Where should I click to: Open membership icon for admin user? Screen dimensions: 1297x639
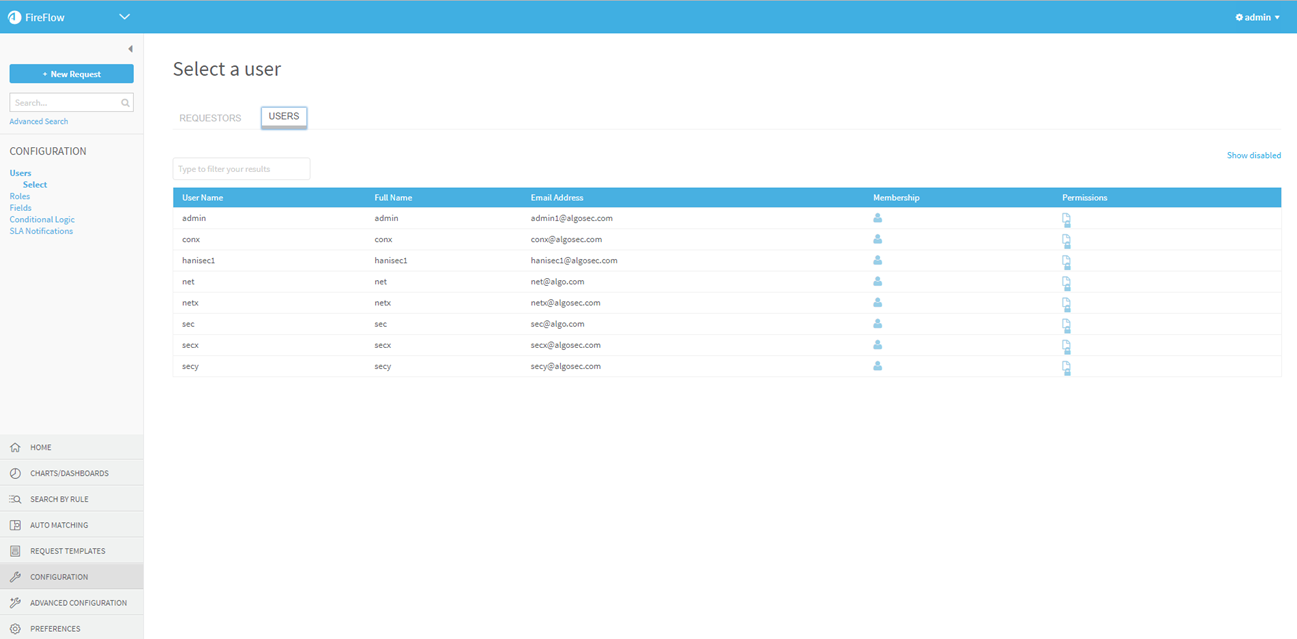tap(877, 218)
